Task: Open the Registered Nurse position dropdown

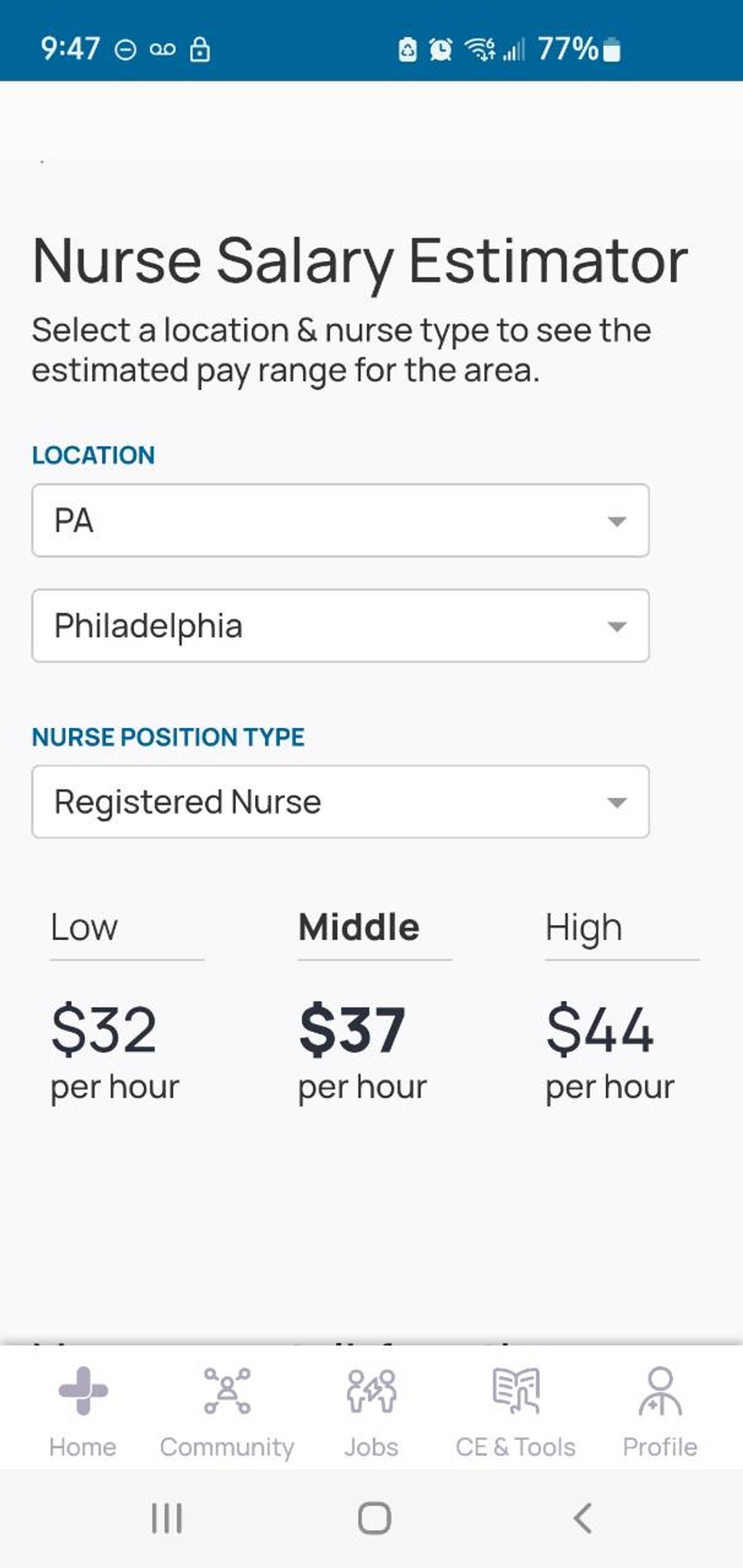Action: (340, 802)
